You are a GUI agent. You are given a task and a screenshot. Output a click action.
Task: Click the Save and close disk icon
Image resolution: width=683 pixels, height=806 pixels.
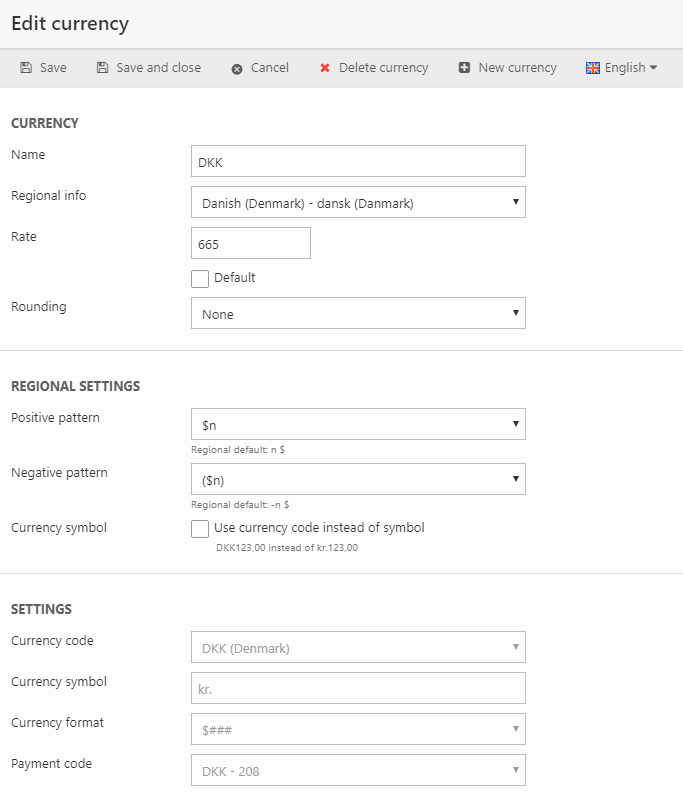point(102,68)
